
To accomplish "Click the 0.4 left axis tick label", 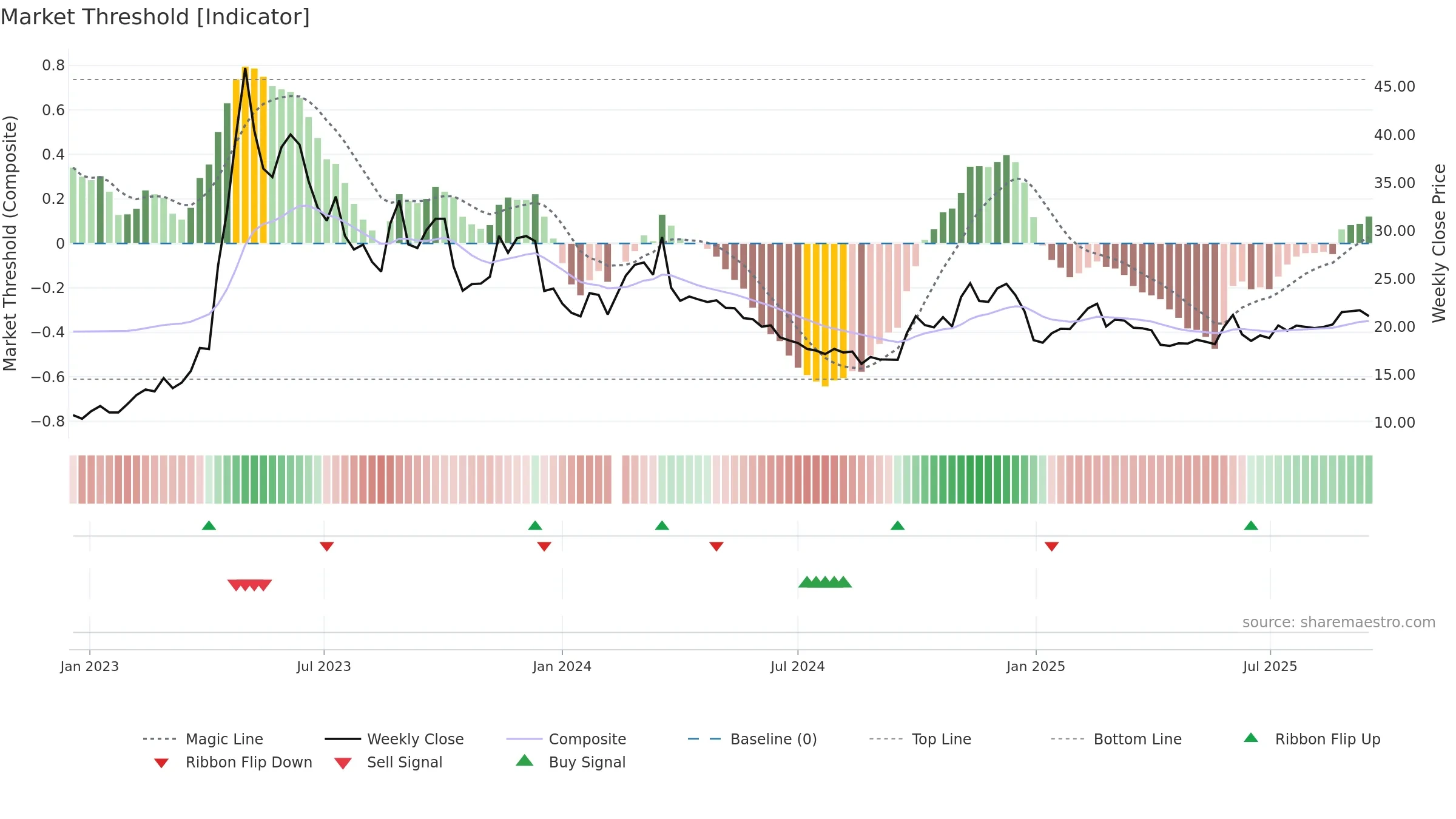I will (x=53, y=155).
